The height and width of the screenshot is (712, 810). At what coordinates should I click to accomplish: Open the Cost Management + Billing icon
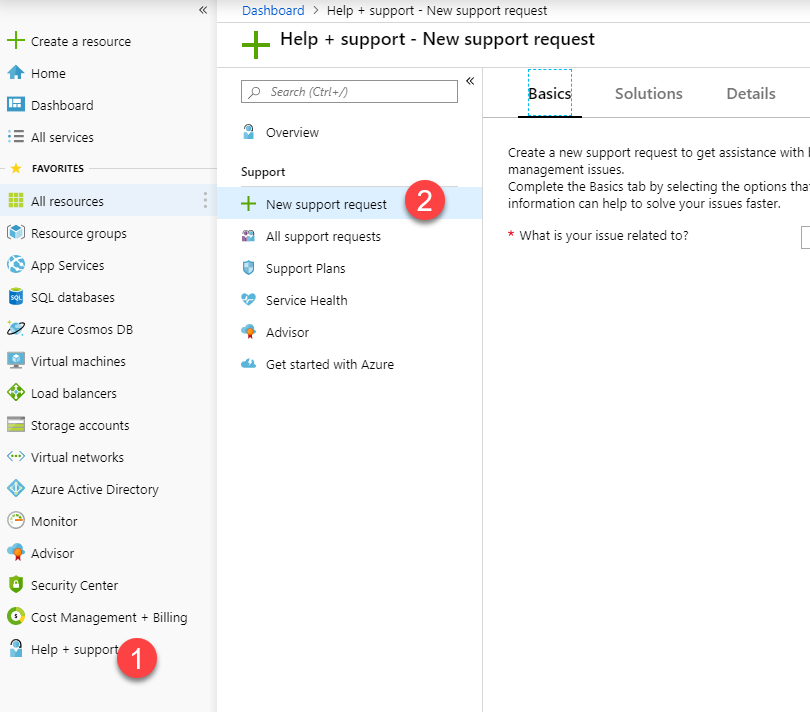16,617
